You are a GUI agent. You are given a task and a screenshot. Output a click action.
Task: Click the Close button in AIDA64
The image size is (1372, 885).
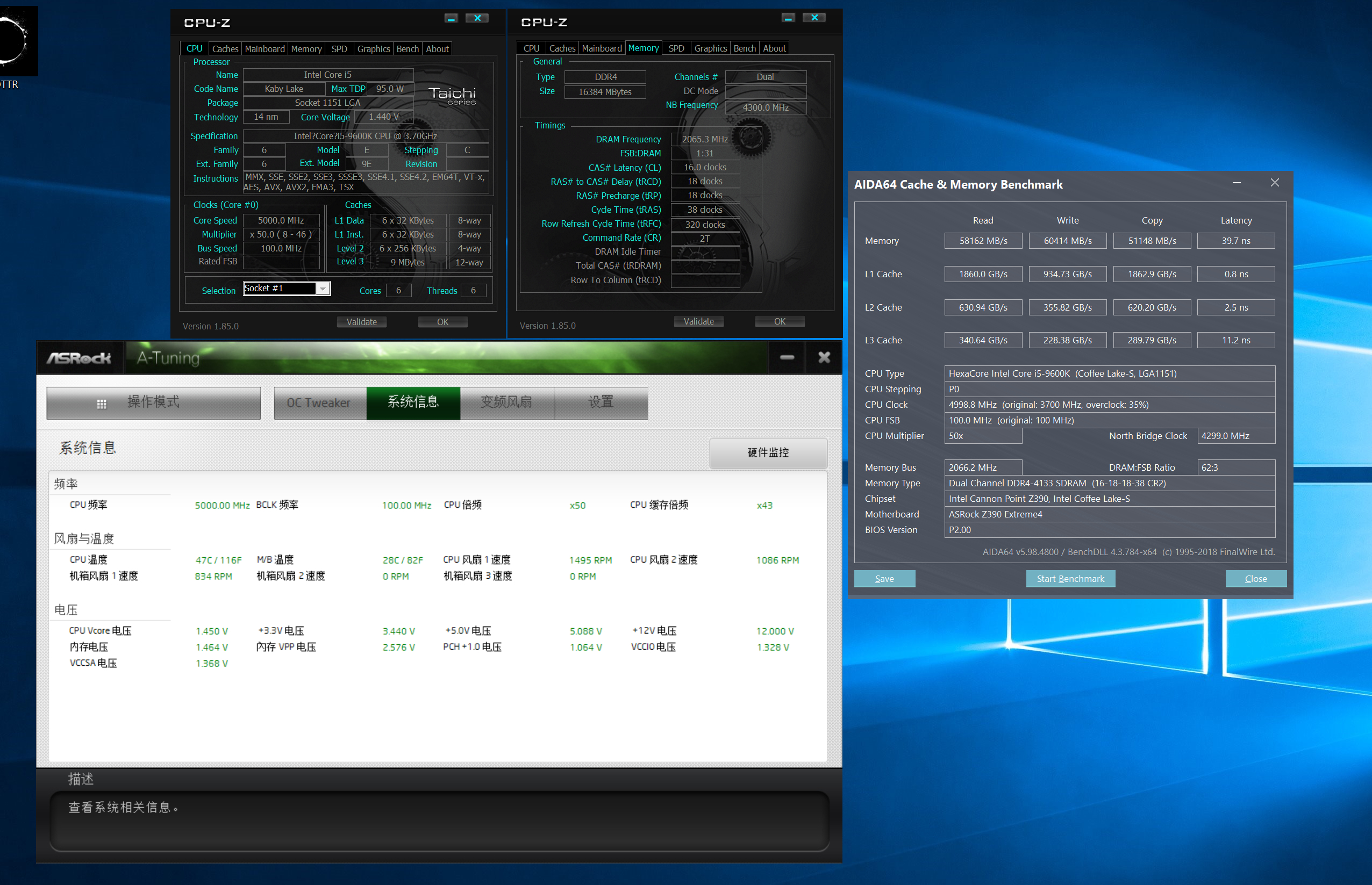coord(1256,579)
